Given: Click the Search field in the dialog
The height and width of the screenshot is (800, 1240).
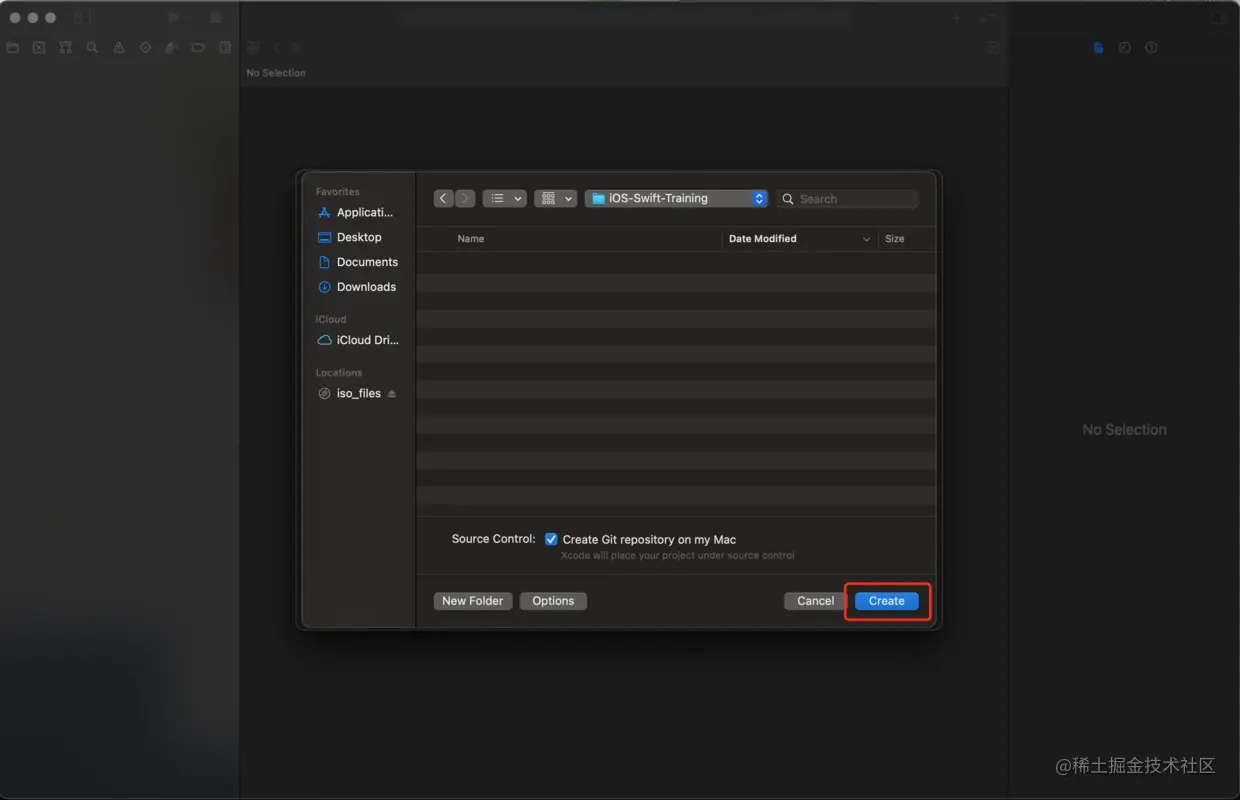Looking at the screenshot, I should (847, 199).
